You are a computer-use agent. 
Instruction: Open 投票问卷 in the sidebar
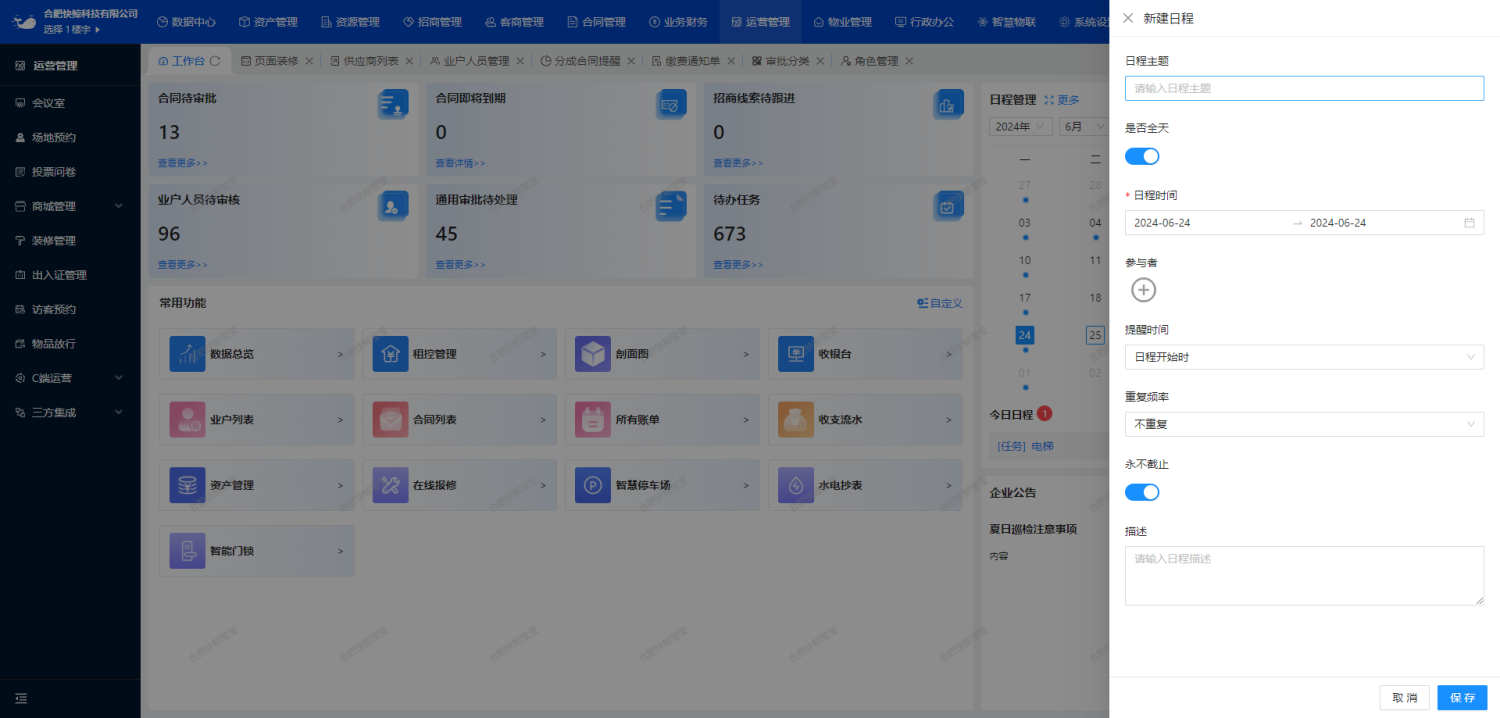tap(70, 172)
